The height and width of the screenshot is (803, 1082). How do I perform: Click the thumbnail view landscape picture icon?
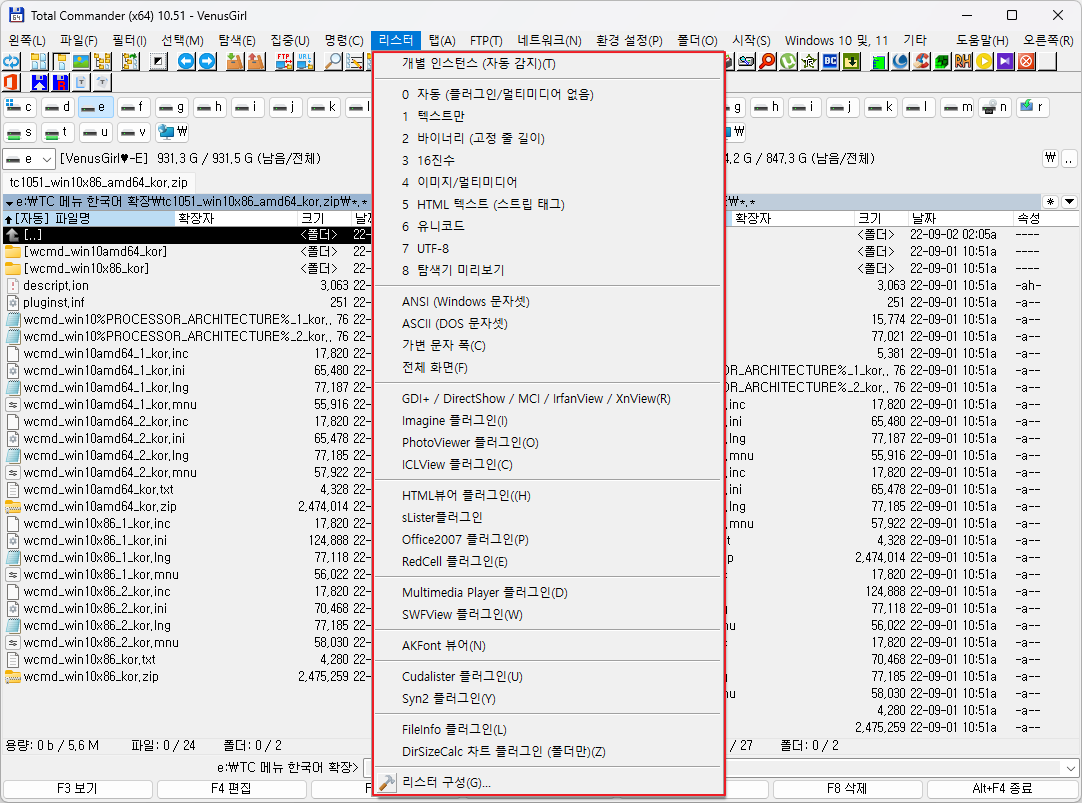pos(81,61)
